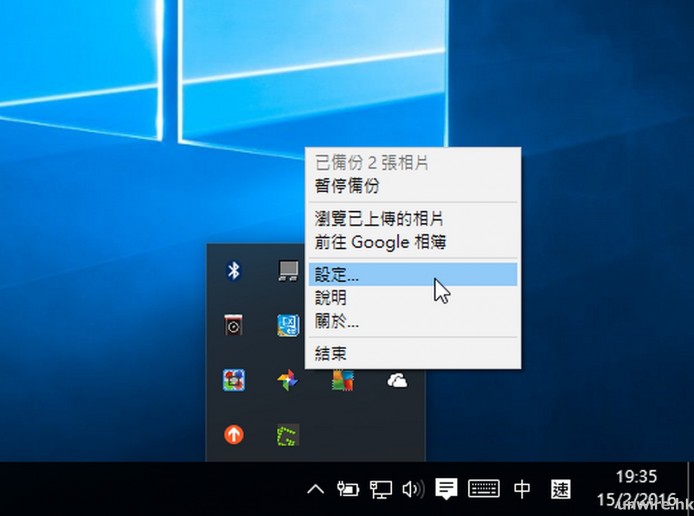Image resolution: width=694 pixels, height=516 pixels.
Task: Choose 暫停備份 to pause backup
Action: click(x=347, y=186)
